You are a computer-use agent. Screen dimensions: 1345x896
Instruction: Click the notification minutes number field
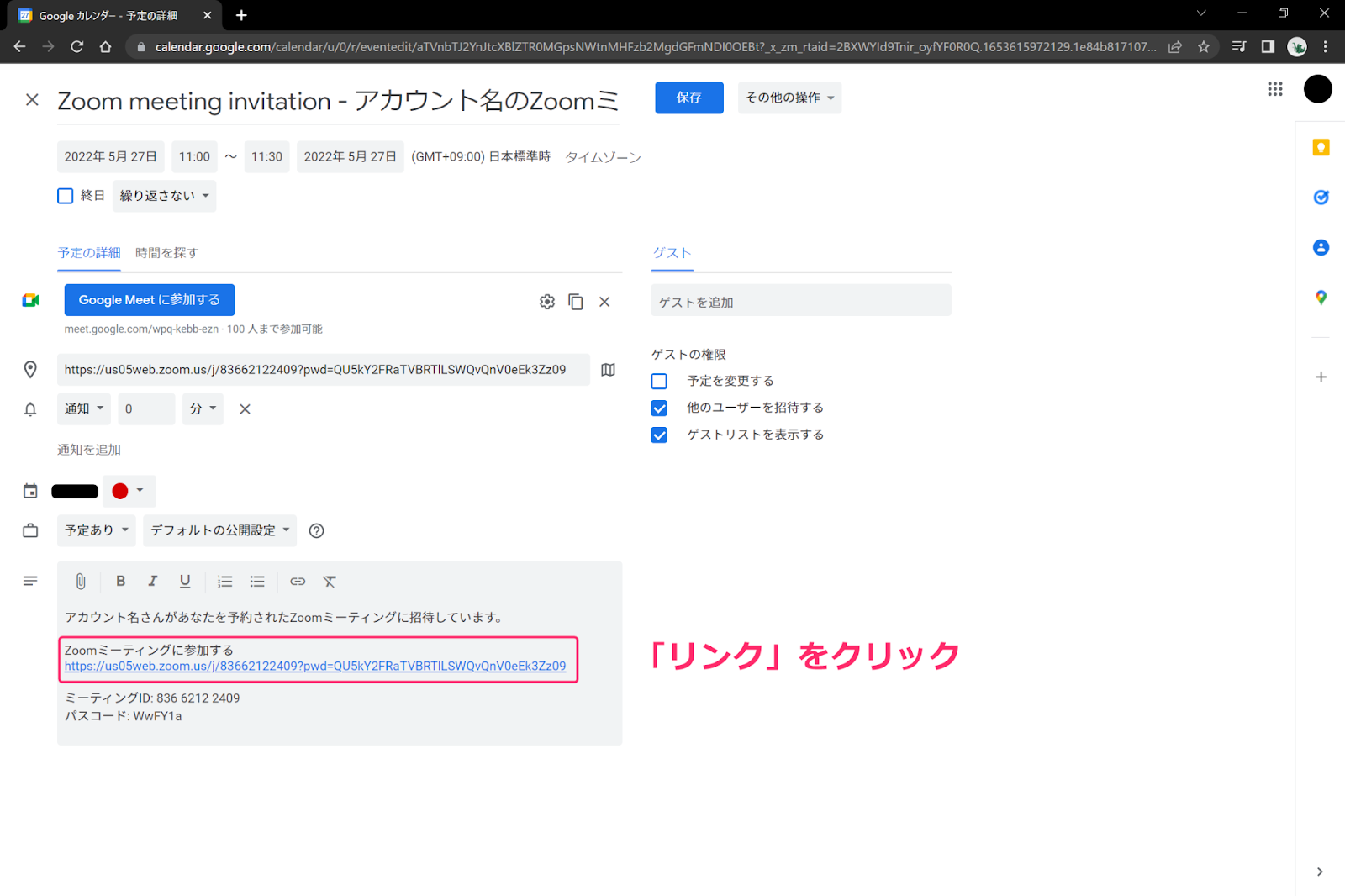[x=146, y=409]
